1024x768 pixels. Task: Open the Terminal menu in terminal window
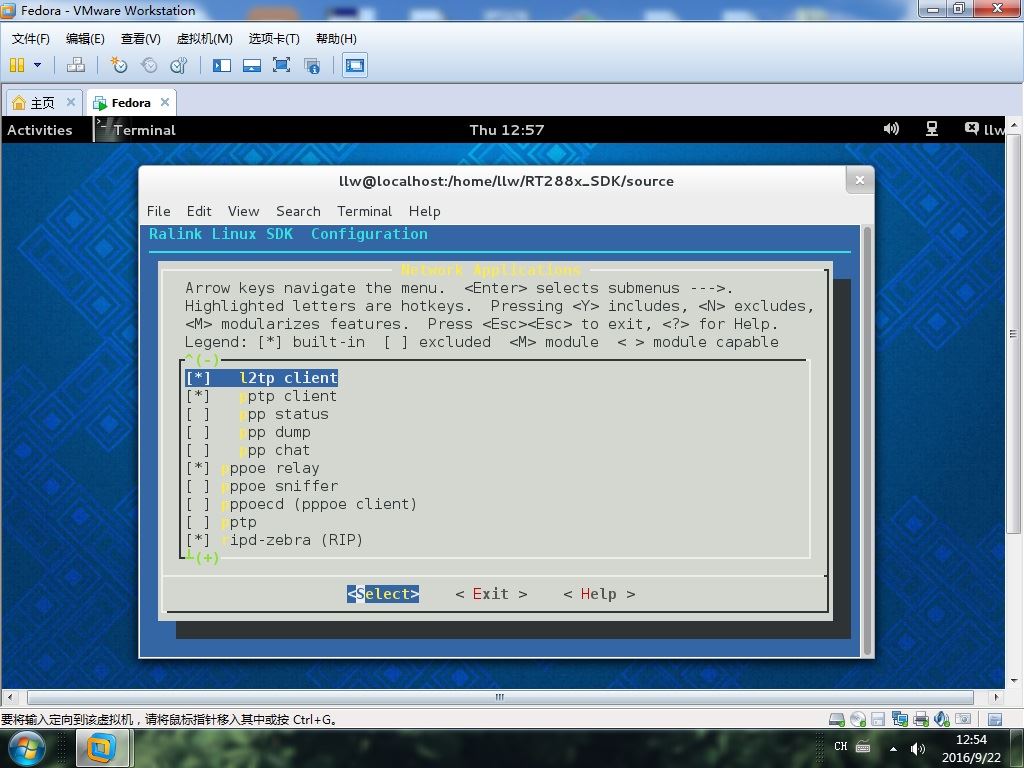(364, 211)
